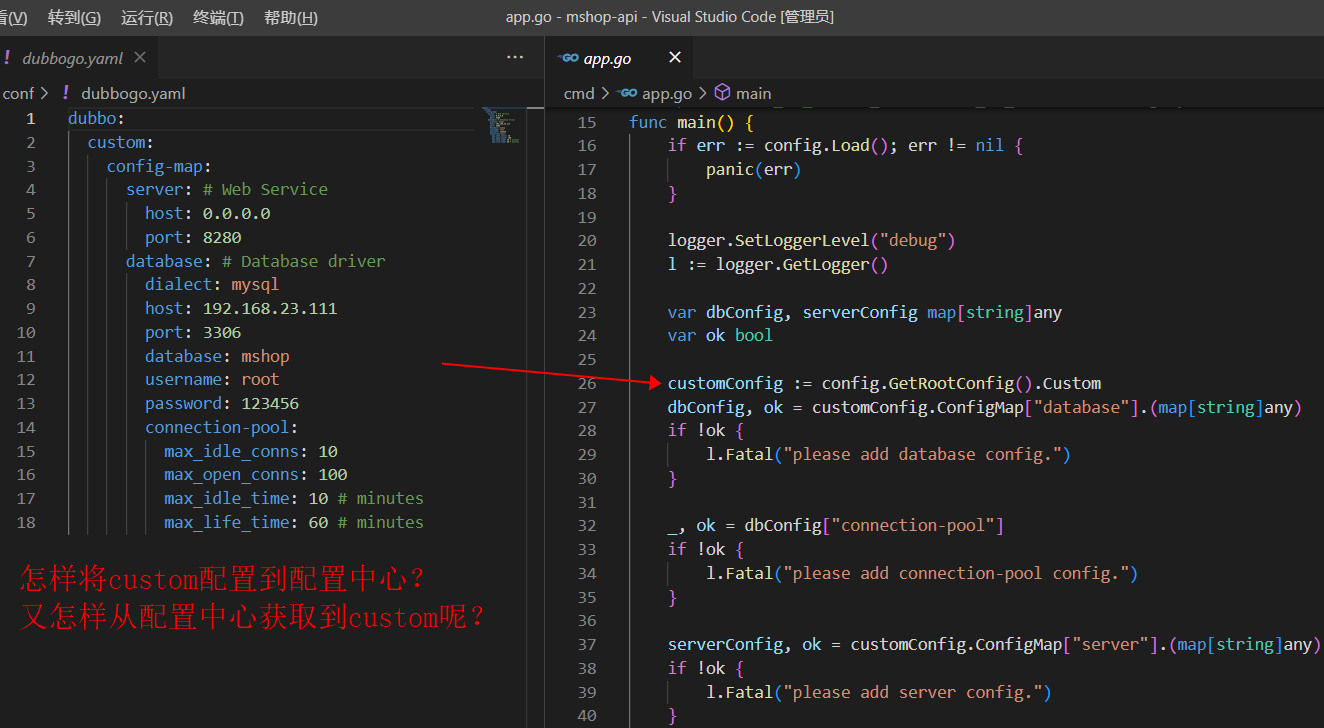This screenshot has height=728, width=1324.
Task: Click line number 40 in app.go gutter
Action: point(587,716)
